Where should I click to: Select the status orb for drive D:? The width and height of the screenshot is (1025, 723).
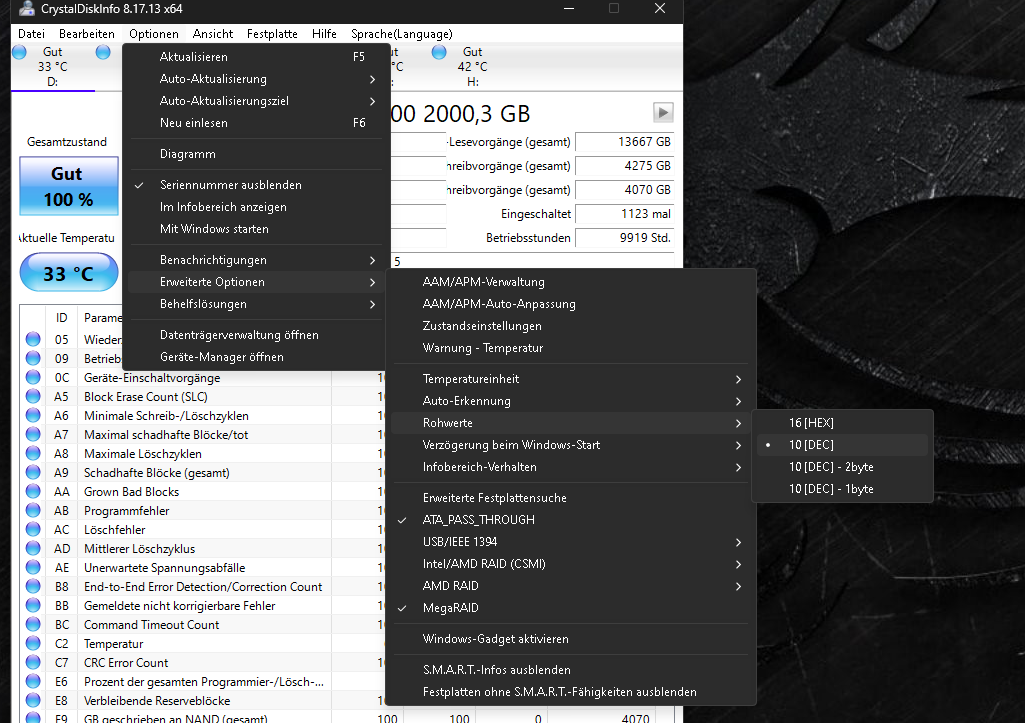20,52
